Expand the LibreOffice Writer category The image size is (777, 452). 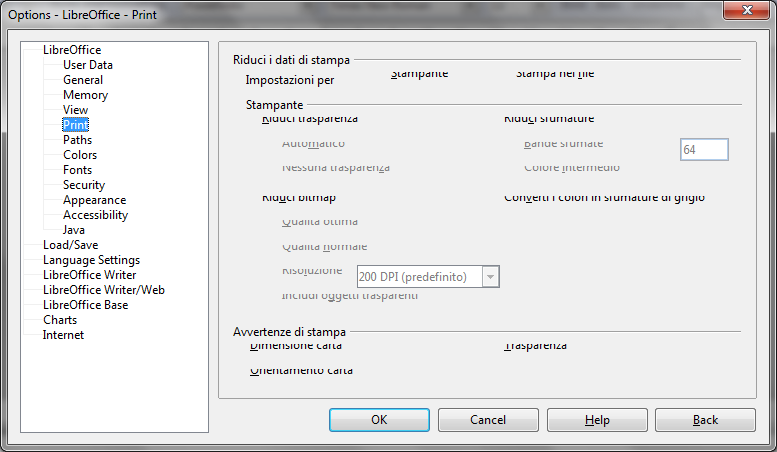[x=89, y=275]
